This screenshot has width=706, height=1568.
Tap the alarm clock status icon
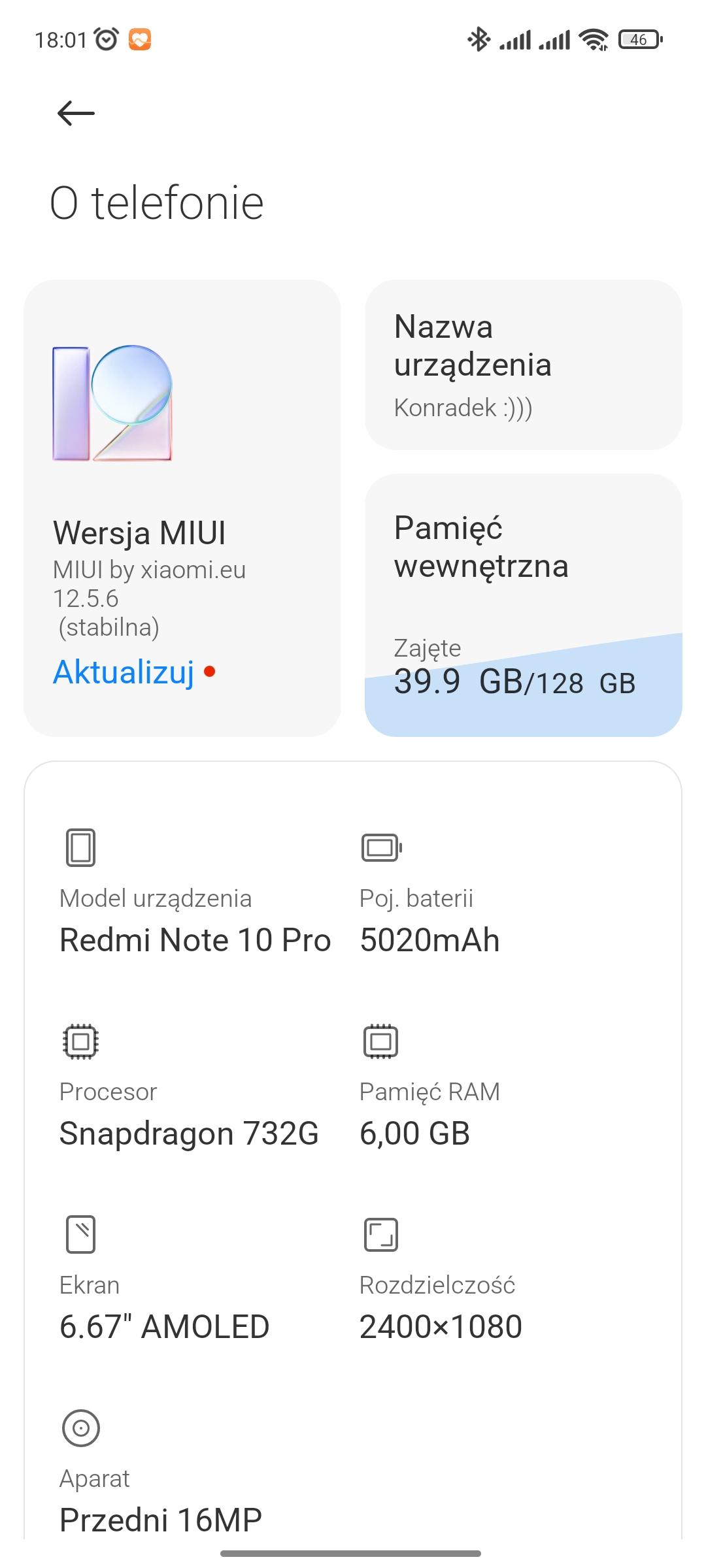[107, 40]
